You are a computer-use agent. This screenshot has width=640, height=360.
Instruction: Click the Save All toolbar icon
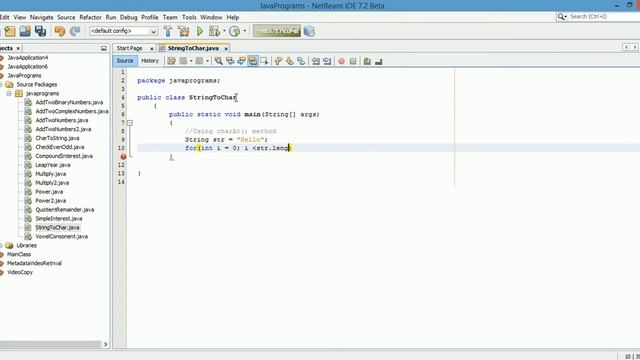click(40, 31)
